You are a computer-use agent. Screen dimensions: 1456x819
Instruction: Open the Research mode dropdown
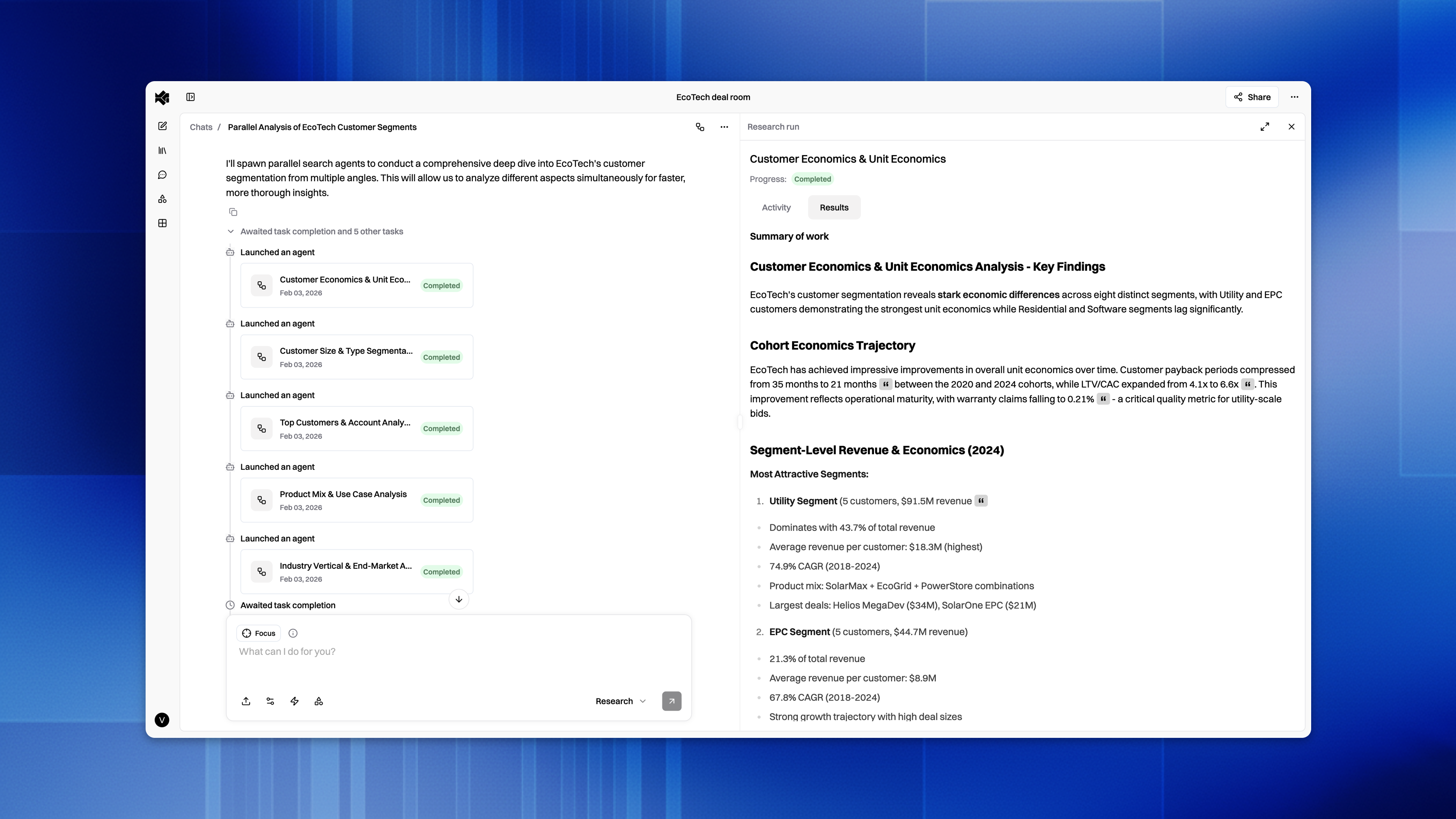coord(620,701)
